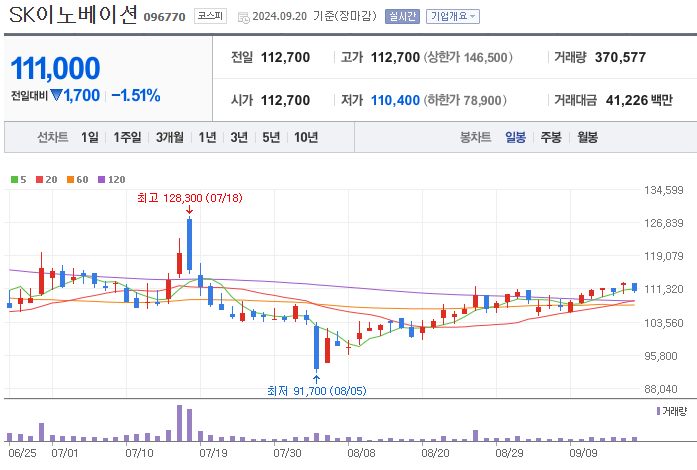This screenshot has width=697, height=470.
Task: Click the current price 111,000
Action: pyautogui.click(x=55, y=68)
